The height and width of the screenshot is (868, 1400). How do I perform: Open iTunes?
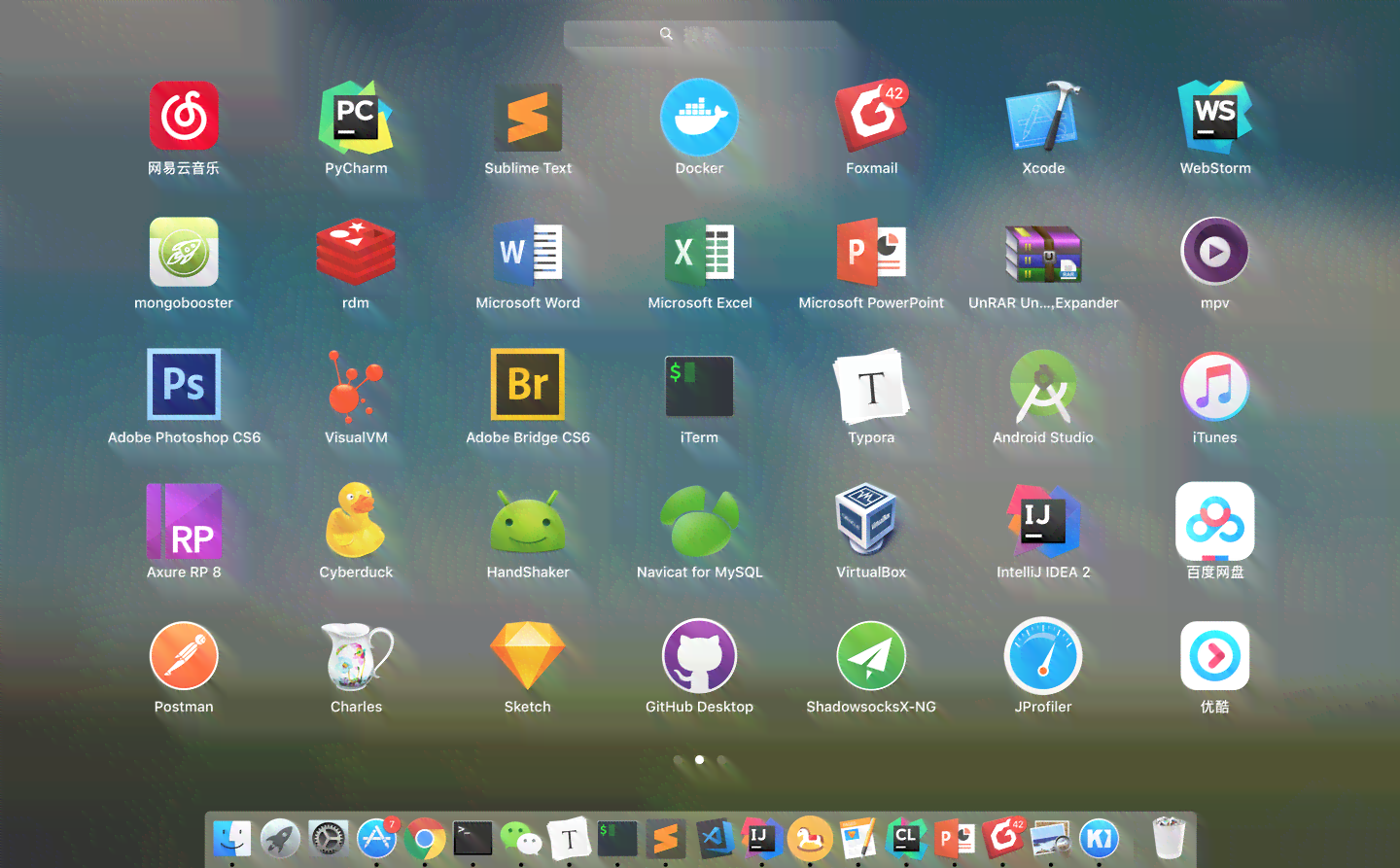click(1215, 387)
